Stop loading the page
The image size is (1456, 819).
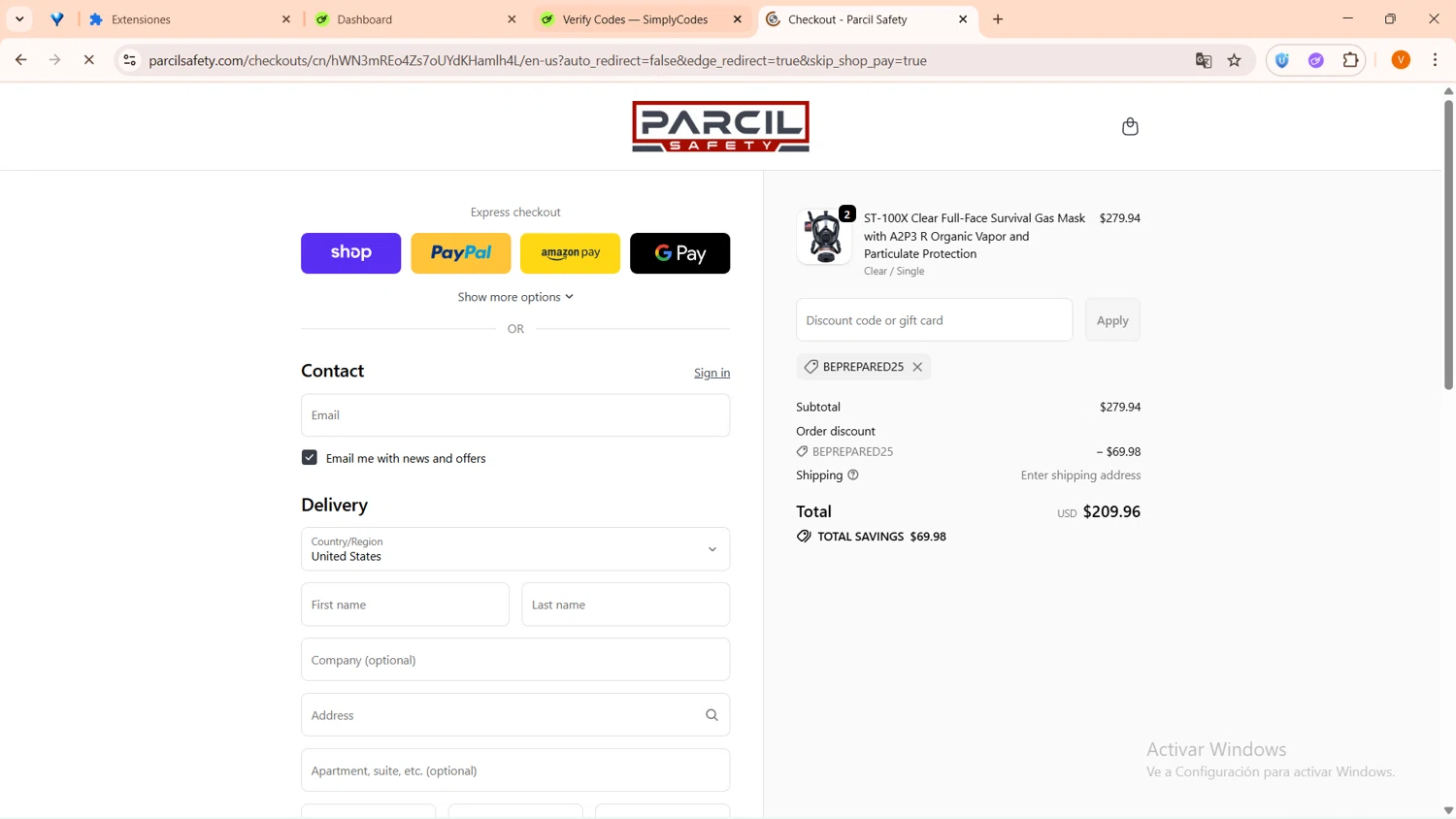(88, 60)
